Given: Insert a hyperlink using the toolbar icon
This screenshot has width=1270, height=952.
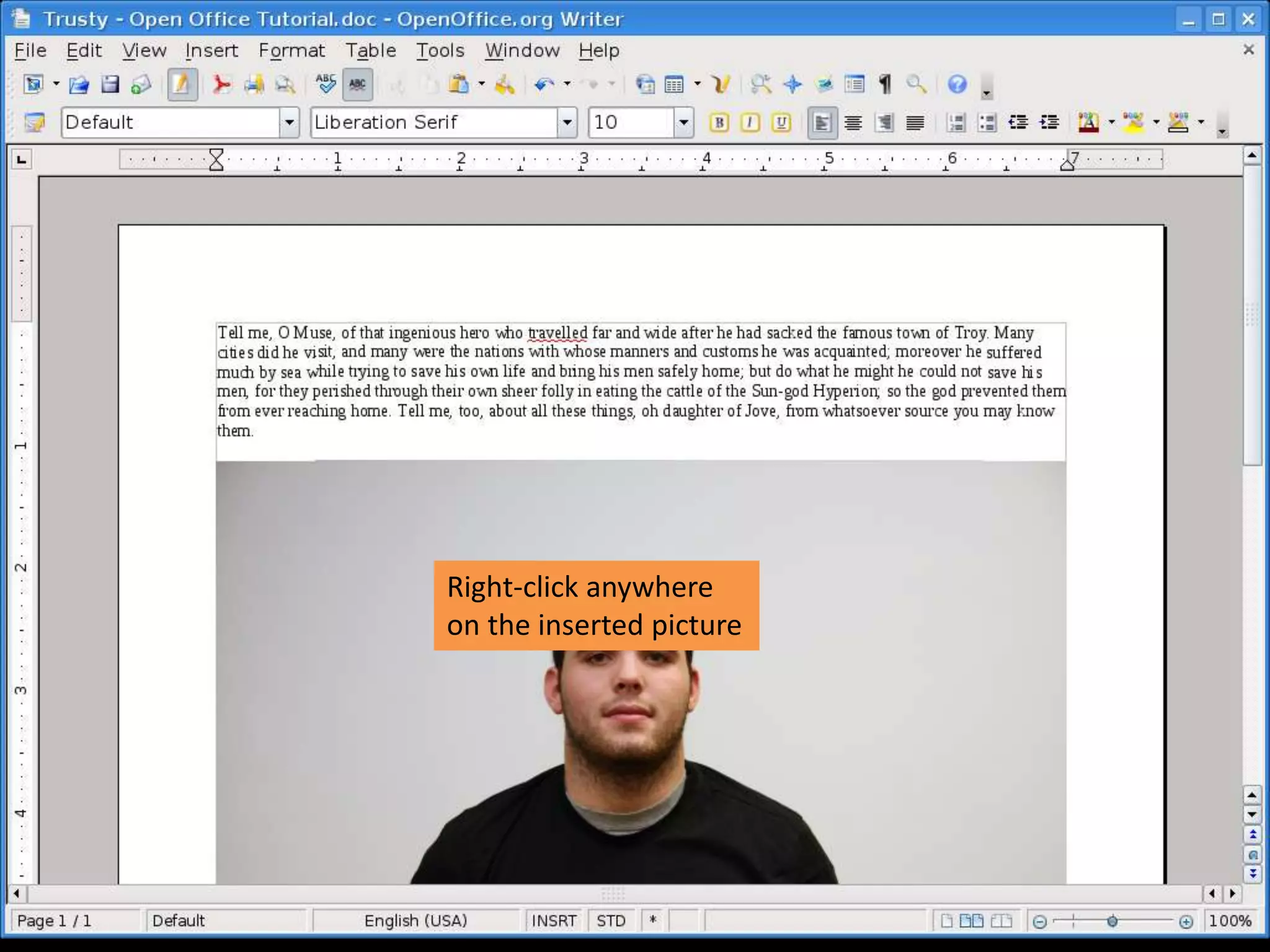Looking at the screenshot, I should (x=645, y=84).
